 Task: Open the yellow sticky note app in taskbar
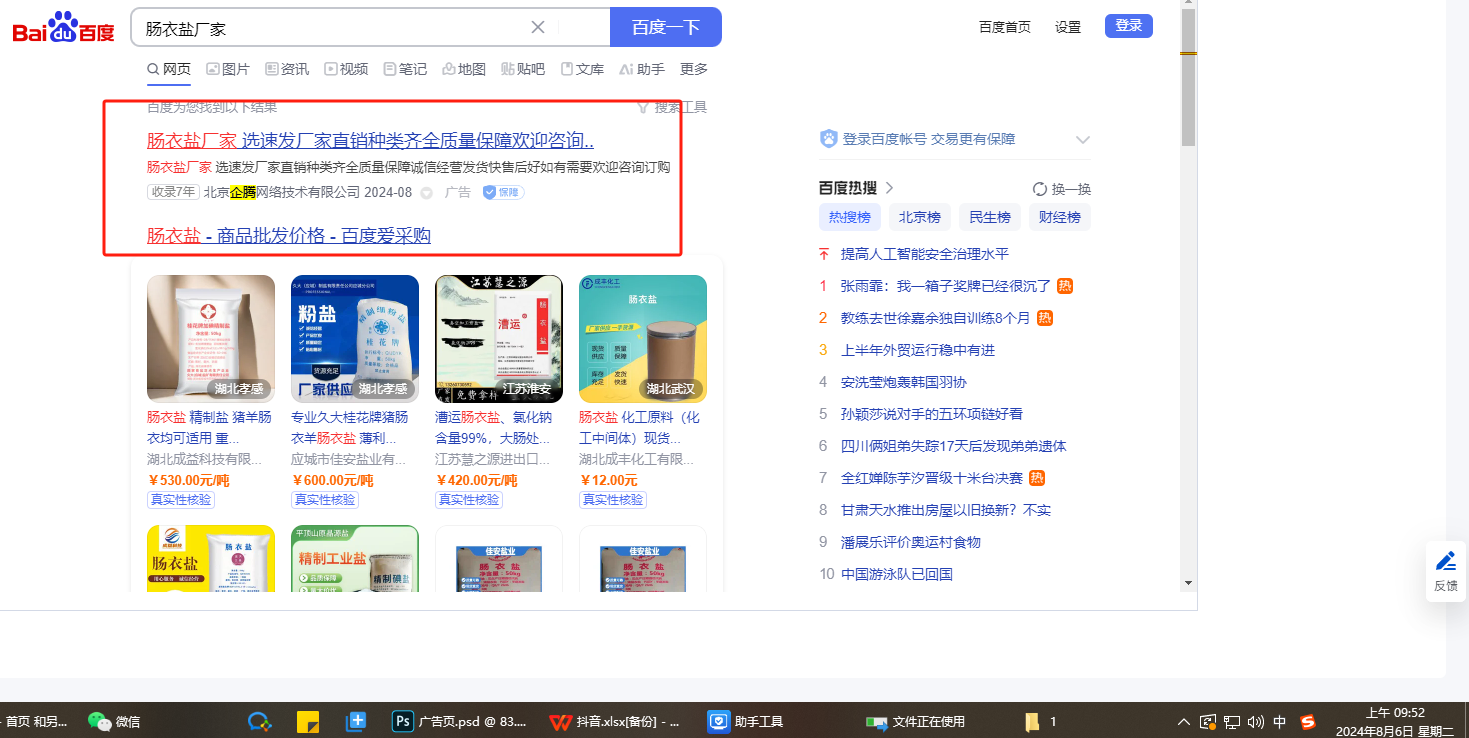tap(308, 721)
